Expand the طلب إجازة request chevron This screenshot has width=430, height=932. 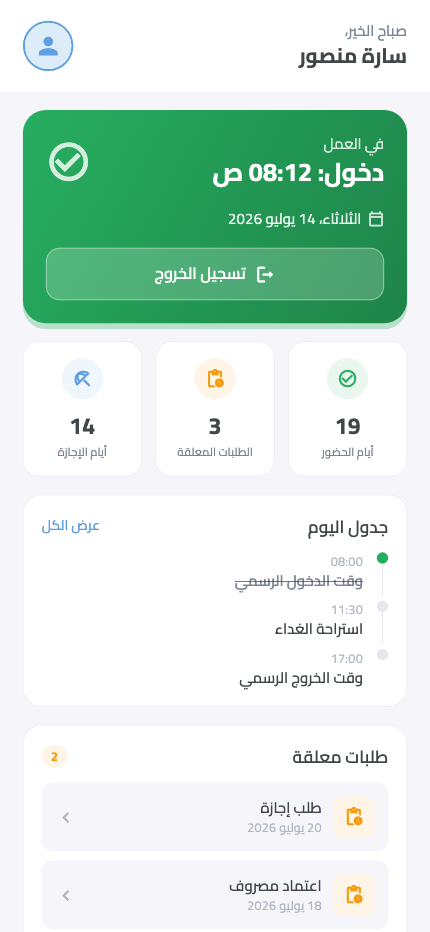pyautogui.click(x=66, y=817)
